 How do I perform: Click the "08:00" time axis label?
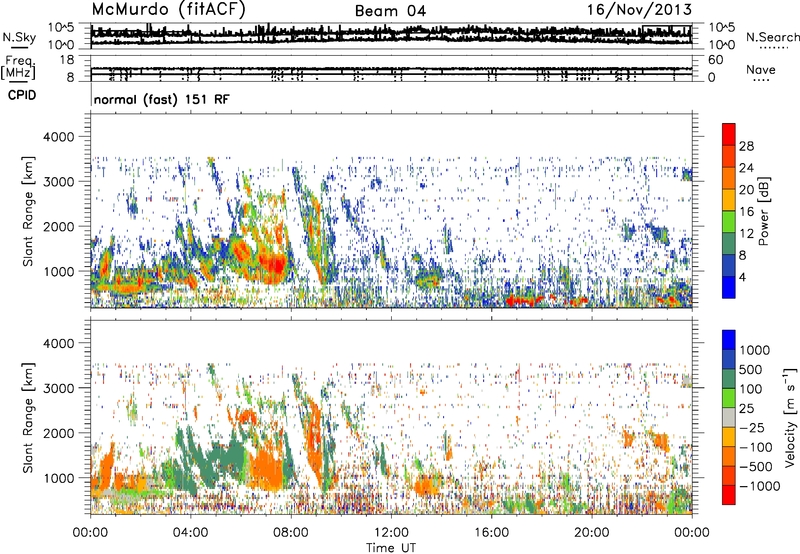point(291,533)
